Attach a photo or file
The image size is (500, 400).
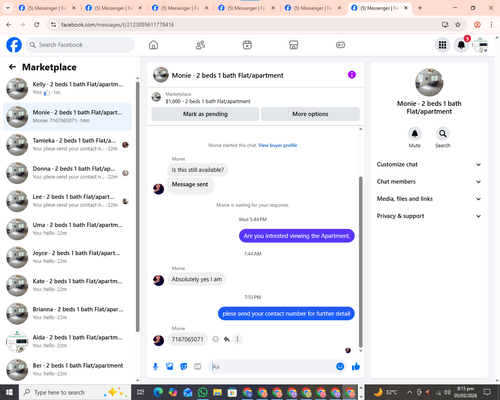coord(170,367)
